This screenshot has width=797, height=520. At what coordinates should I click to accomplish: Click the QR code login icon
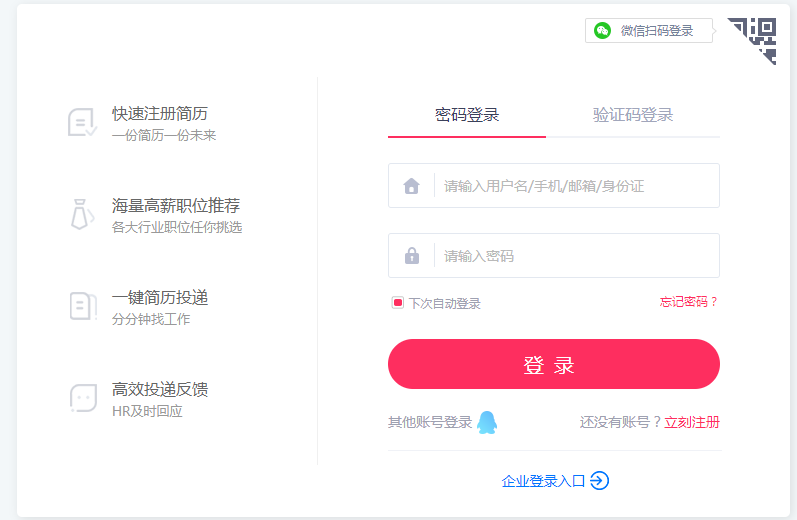pyautogui.click(x=757, y=38)
